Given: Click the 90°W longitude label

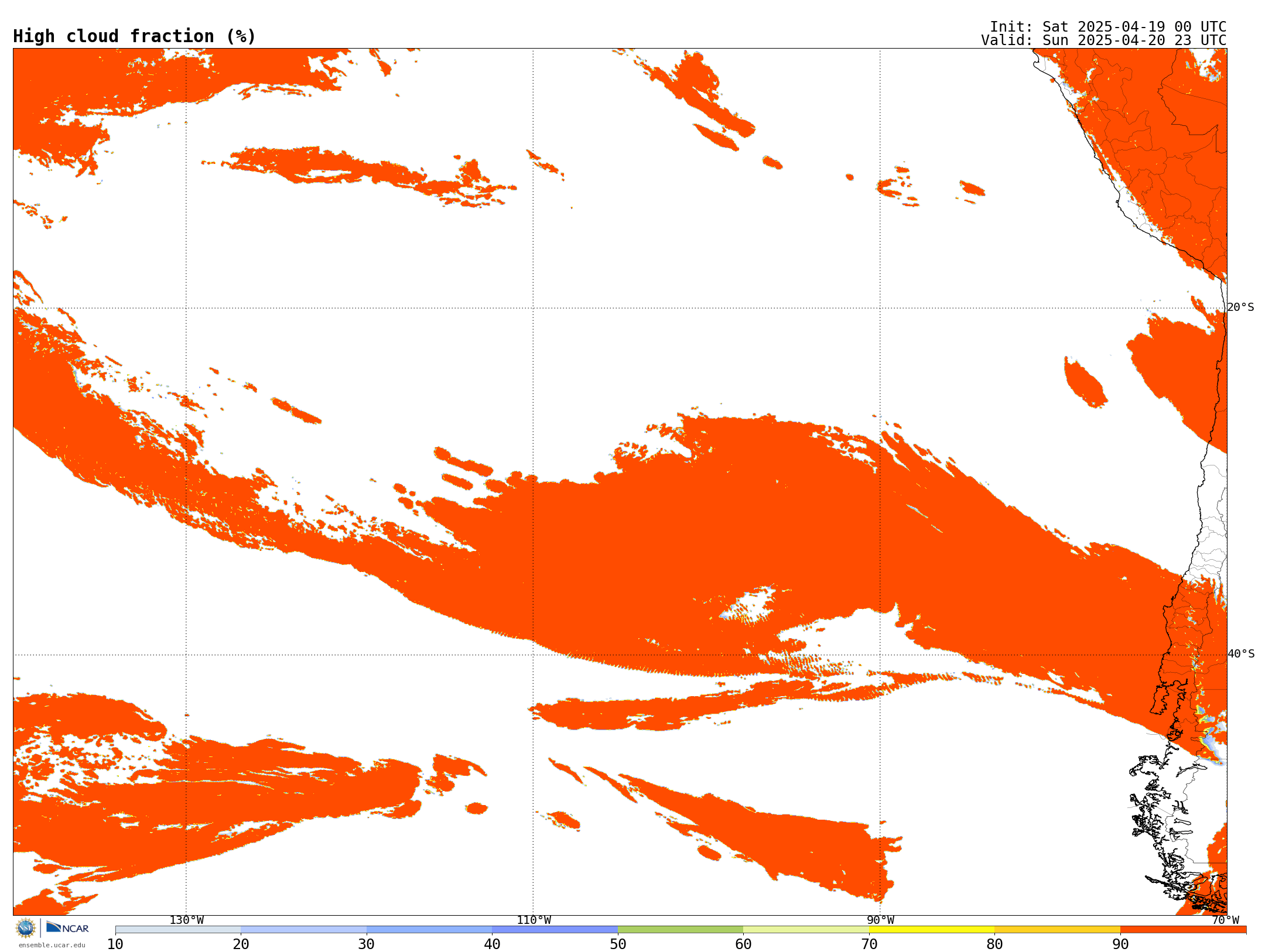Looking at the screenshot, I should (880, 920).
